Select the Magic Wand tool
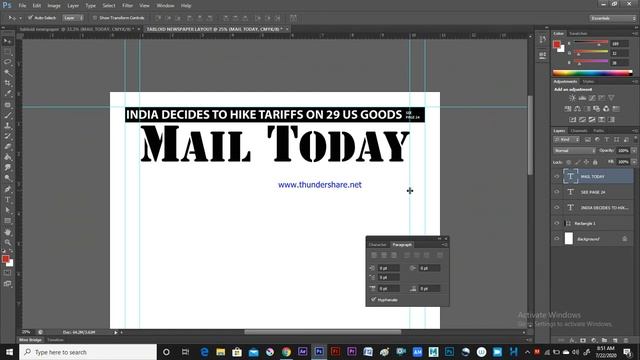 coord(7,73)
